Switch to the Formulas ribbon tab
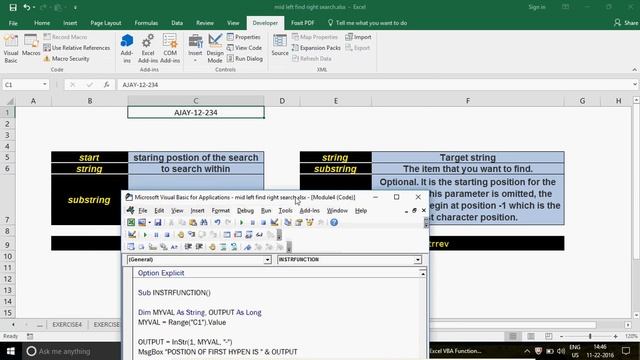 coord(146,23)
